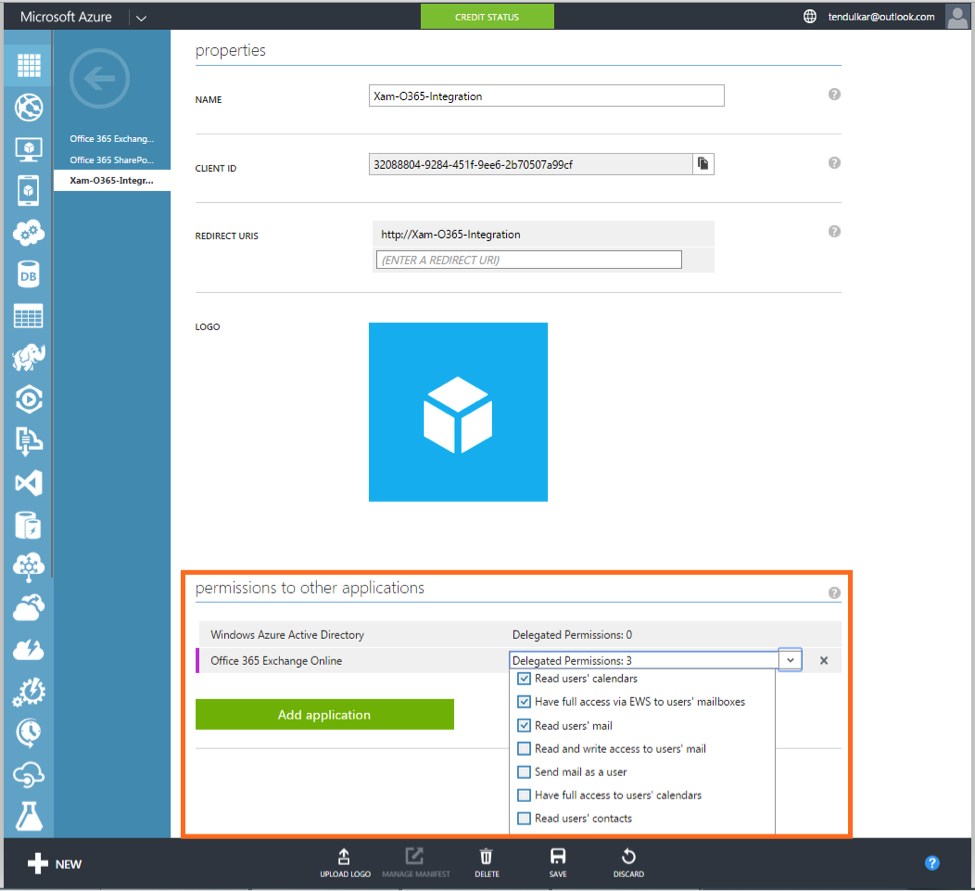Click the NEW button in bottom bar
The width and height of the screenshot is (975, 891).
(50, 863)
